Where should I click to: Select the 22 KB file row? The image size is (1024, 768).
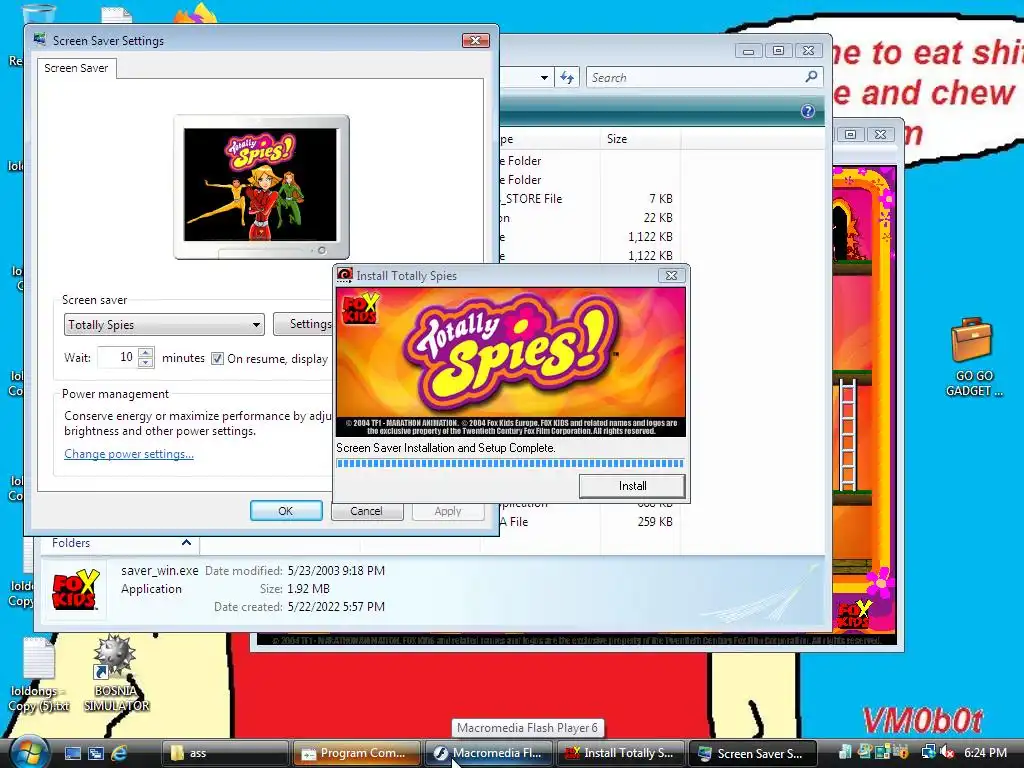588,217
